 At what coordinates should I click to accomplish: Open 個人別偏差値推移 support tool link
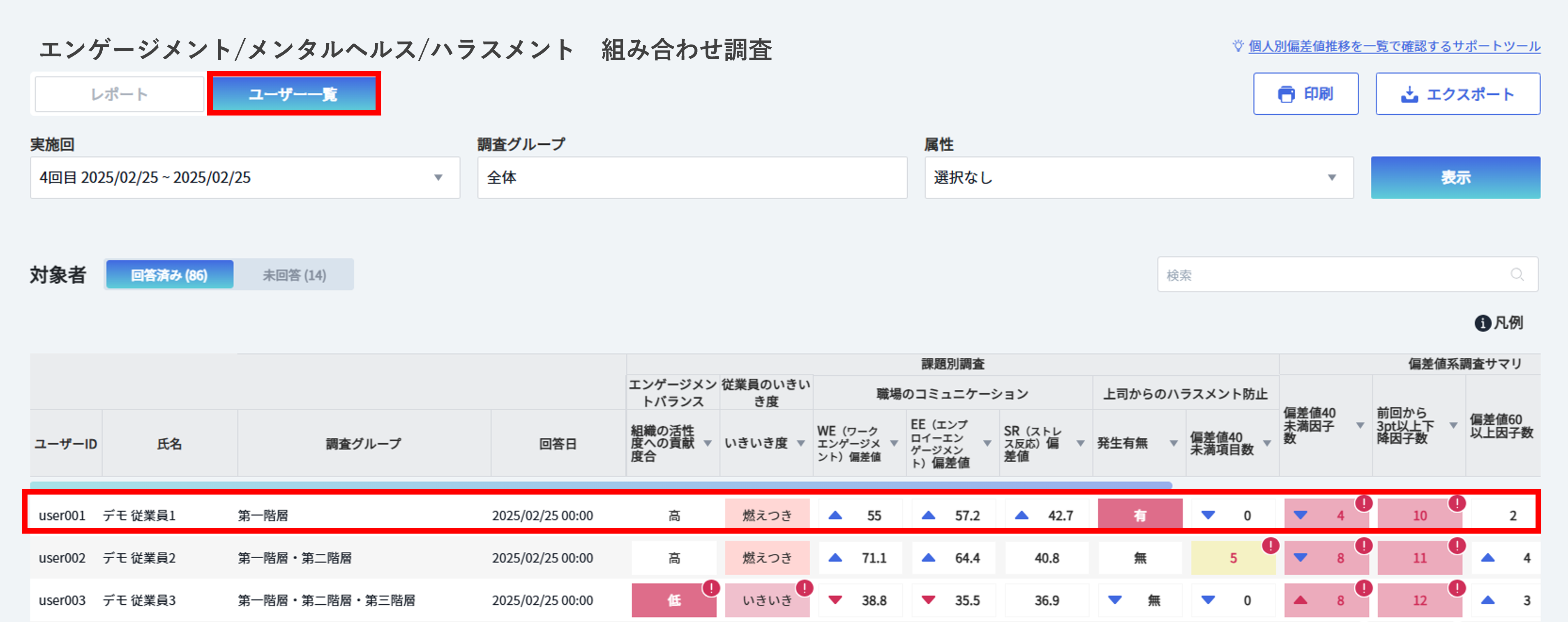1395,46
